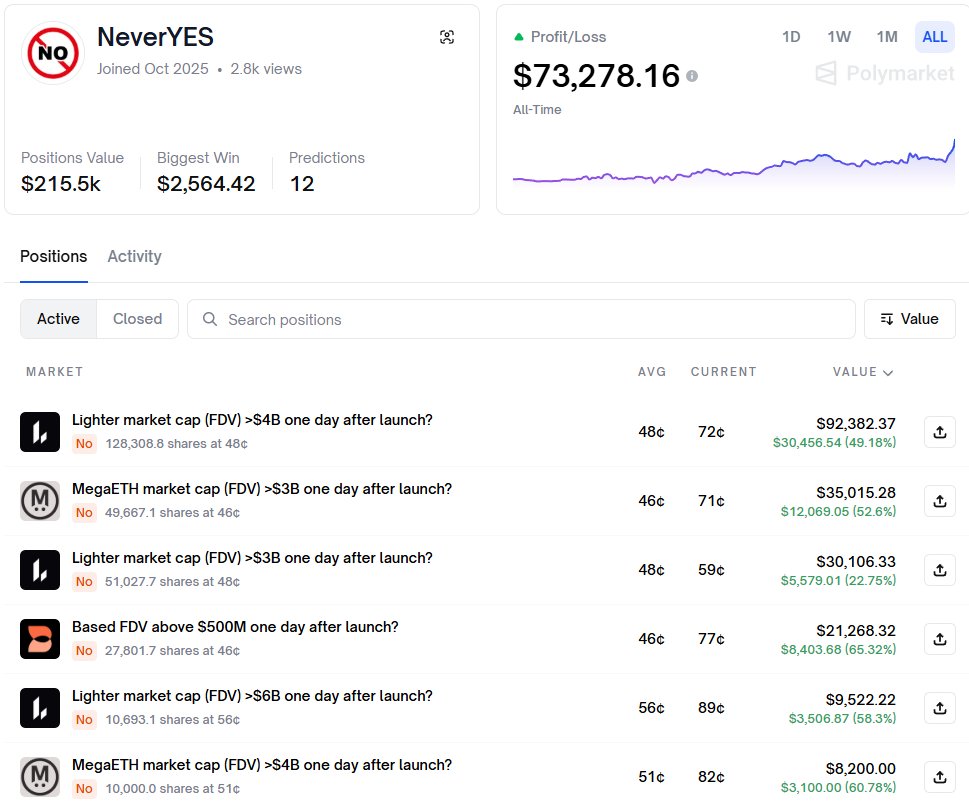Viewport: 969px width, 809px height.
Task: Share the Lighter >$3B position
Action: pyautogui.click(x=940, y=570)
